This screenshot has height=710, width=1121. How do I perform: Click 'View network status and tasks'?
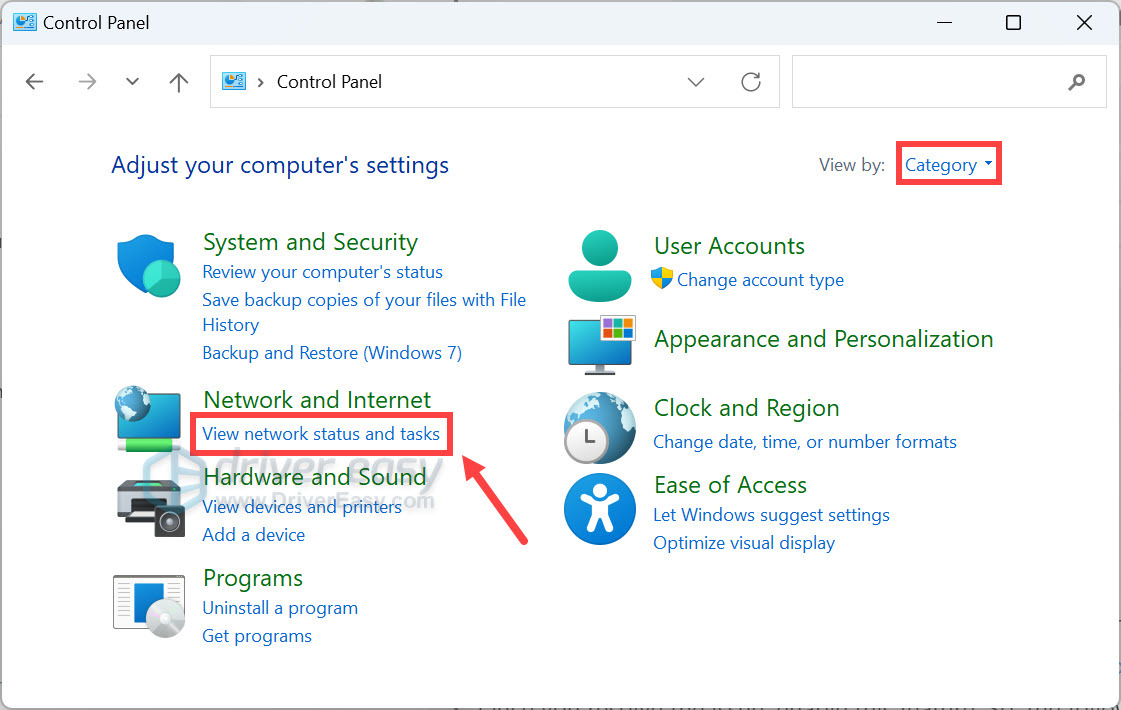point(321,434)
